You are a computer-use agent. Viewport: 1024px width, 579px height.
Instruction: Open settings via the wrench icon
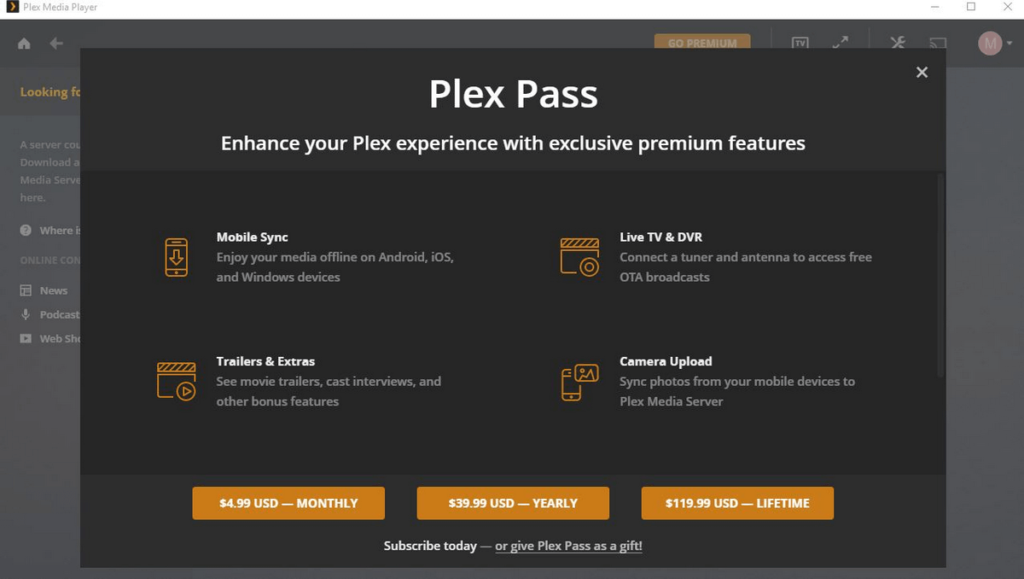(897, 43)
